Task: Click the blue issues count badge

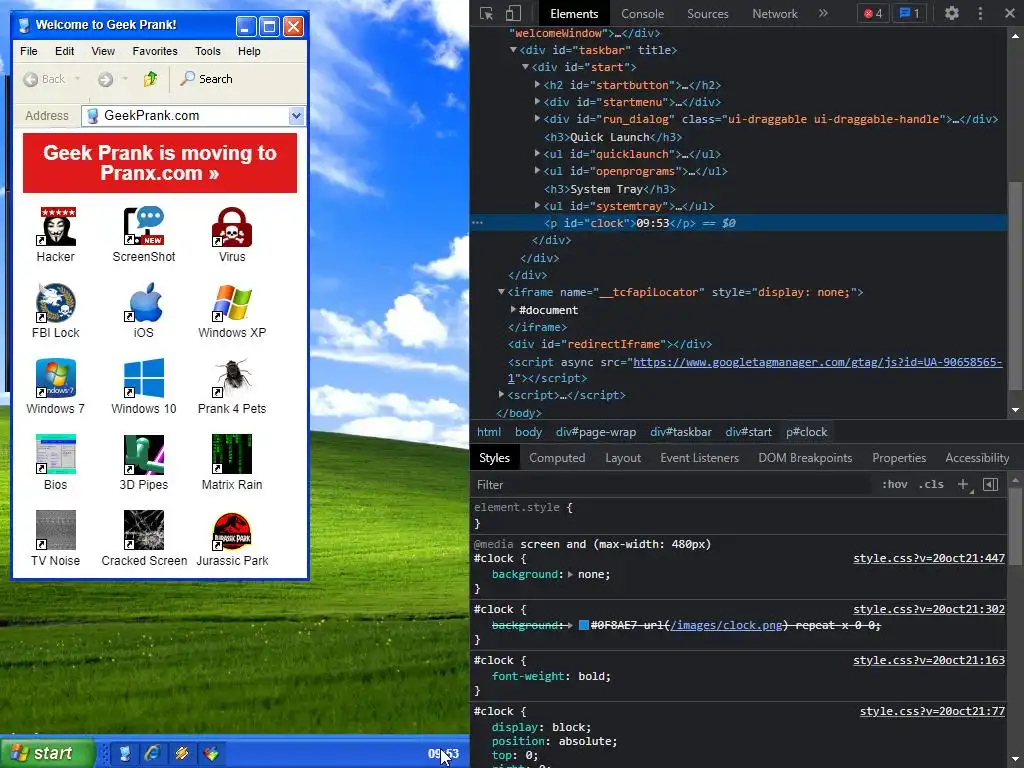Action: pos(910,13)
